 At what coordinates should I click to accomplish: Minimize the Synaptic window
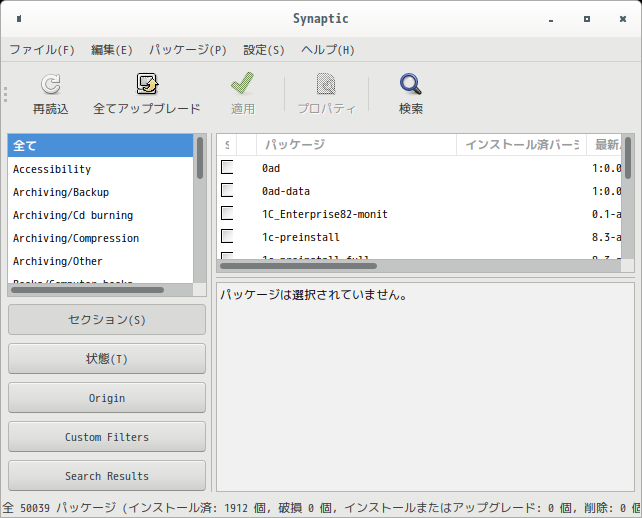tap(551, 20)
